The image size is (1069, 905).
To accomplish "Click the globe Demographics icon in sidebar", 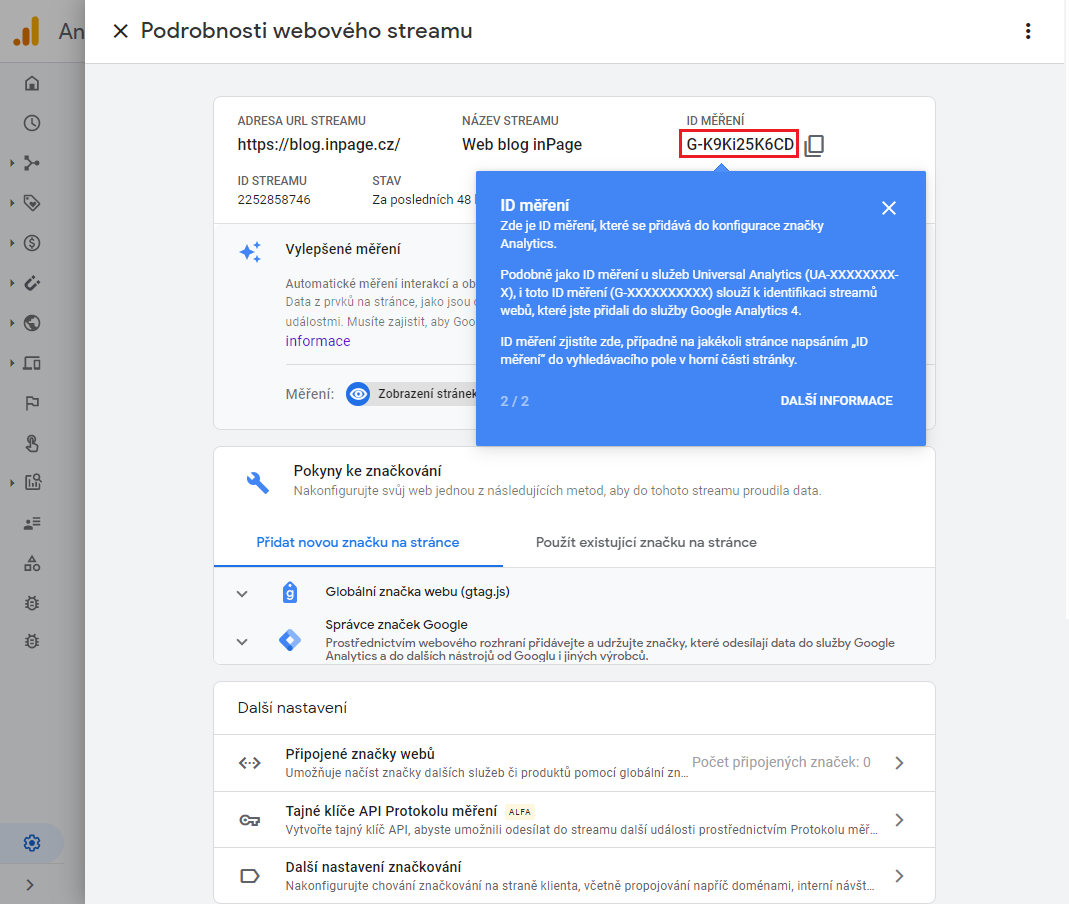I will pyautogui.click(x=32, y=323).
